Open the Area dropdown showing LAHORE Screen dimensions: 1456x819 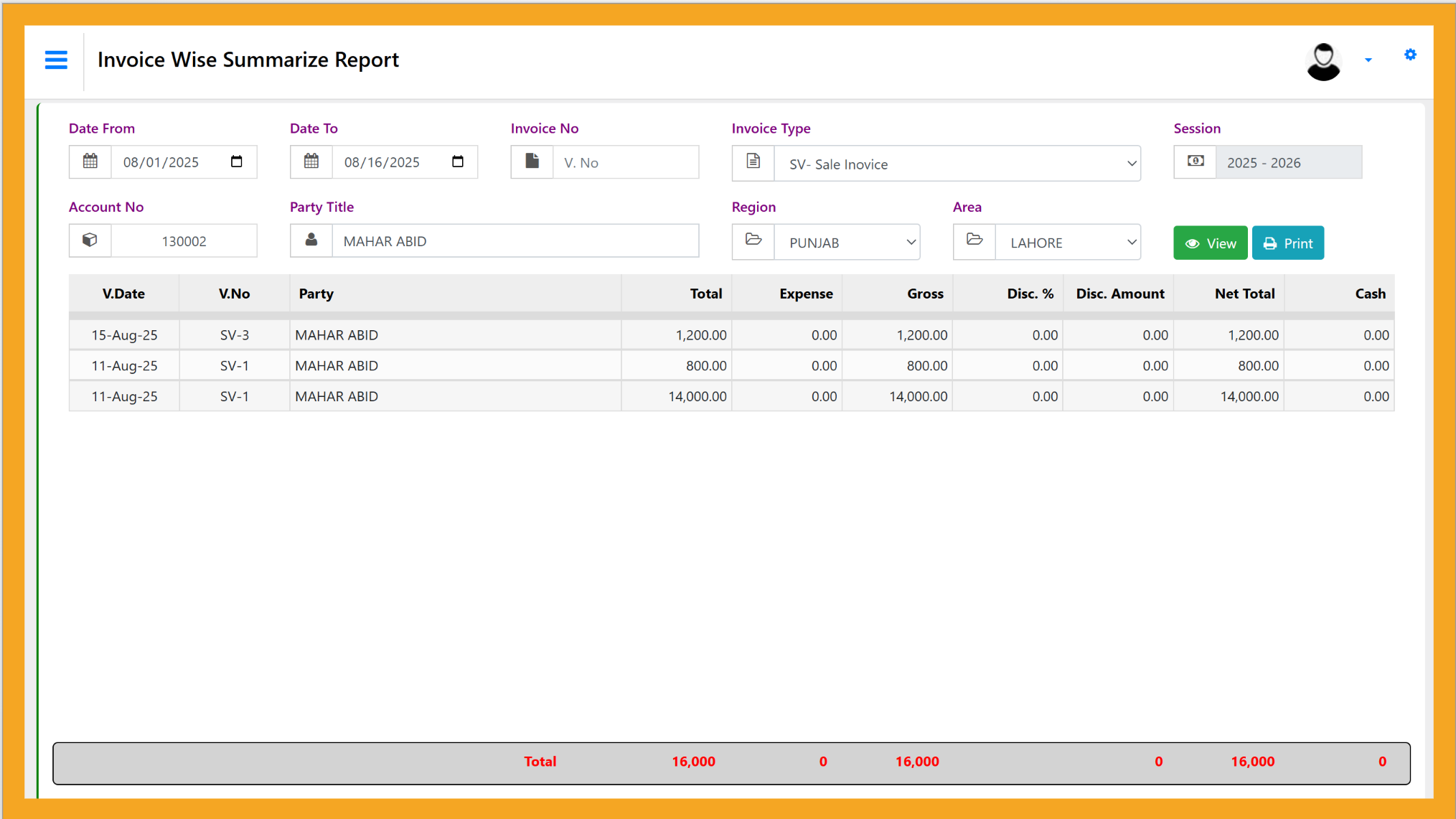click(x=1068, y=243)
